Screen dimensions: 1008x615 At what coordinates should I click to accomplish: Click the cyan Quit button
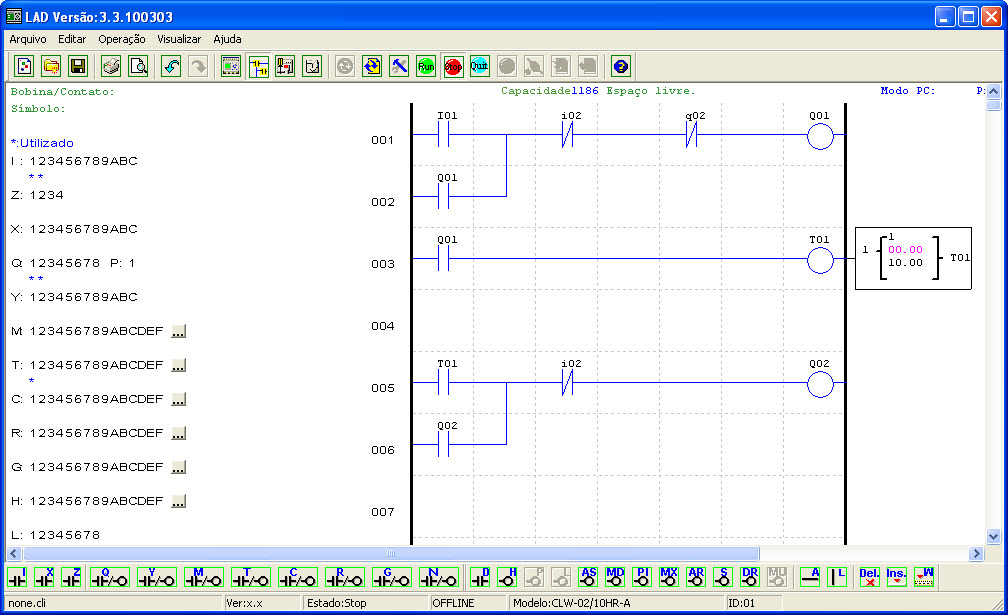click(x=480, y=66)
